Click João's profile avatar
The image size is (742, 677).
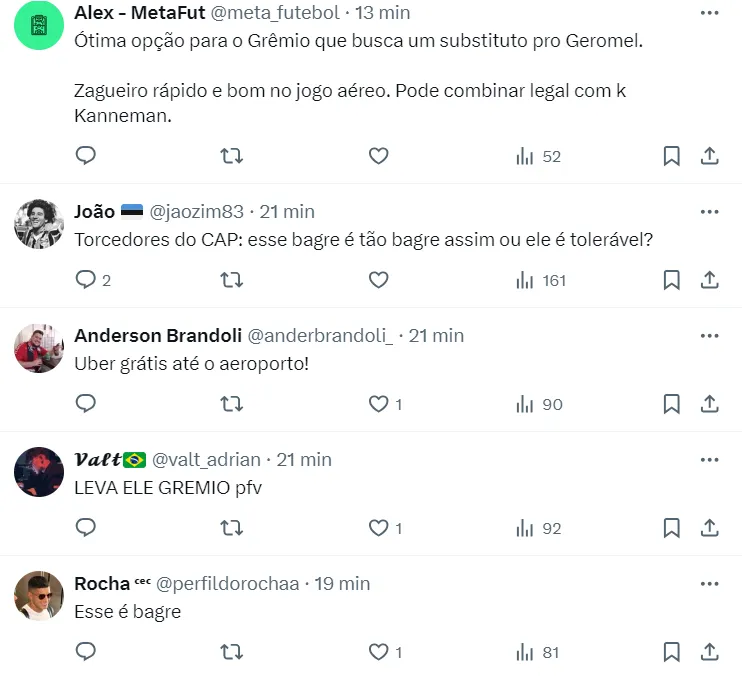pos(39,224)
